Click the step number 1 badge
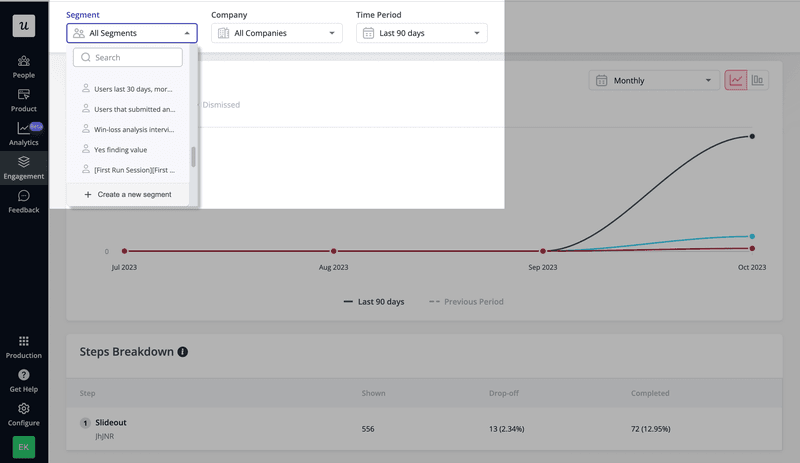The image size is (800, 463). click(x=85, y=423)
